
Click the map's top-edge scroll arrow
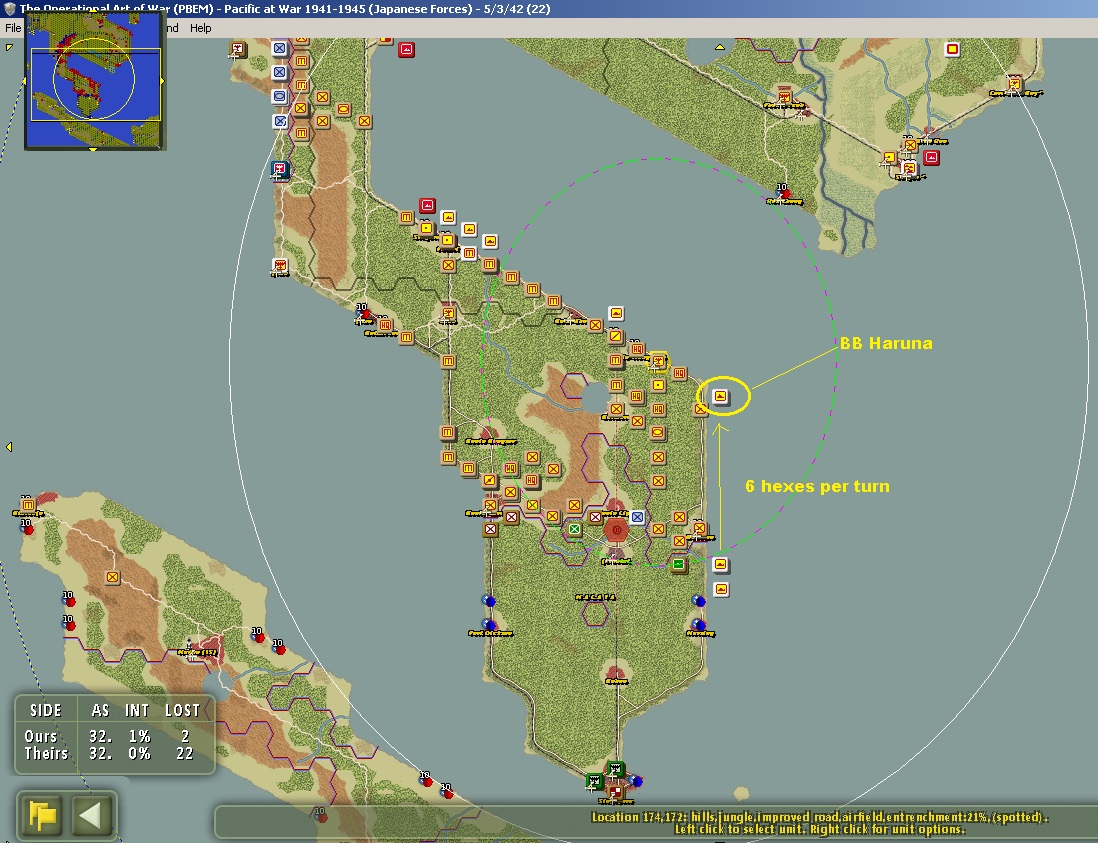tap(719, 47)
